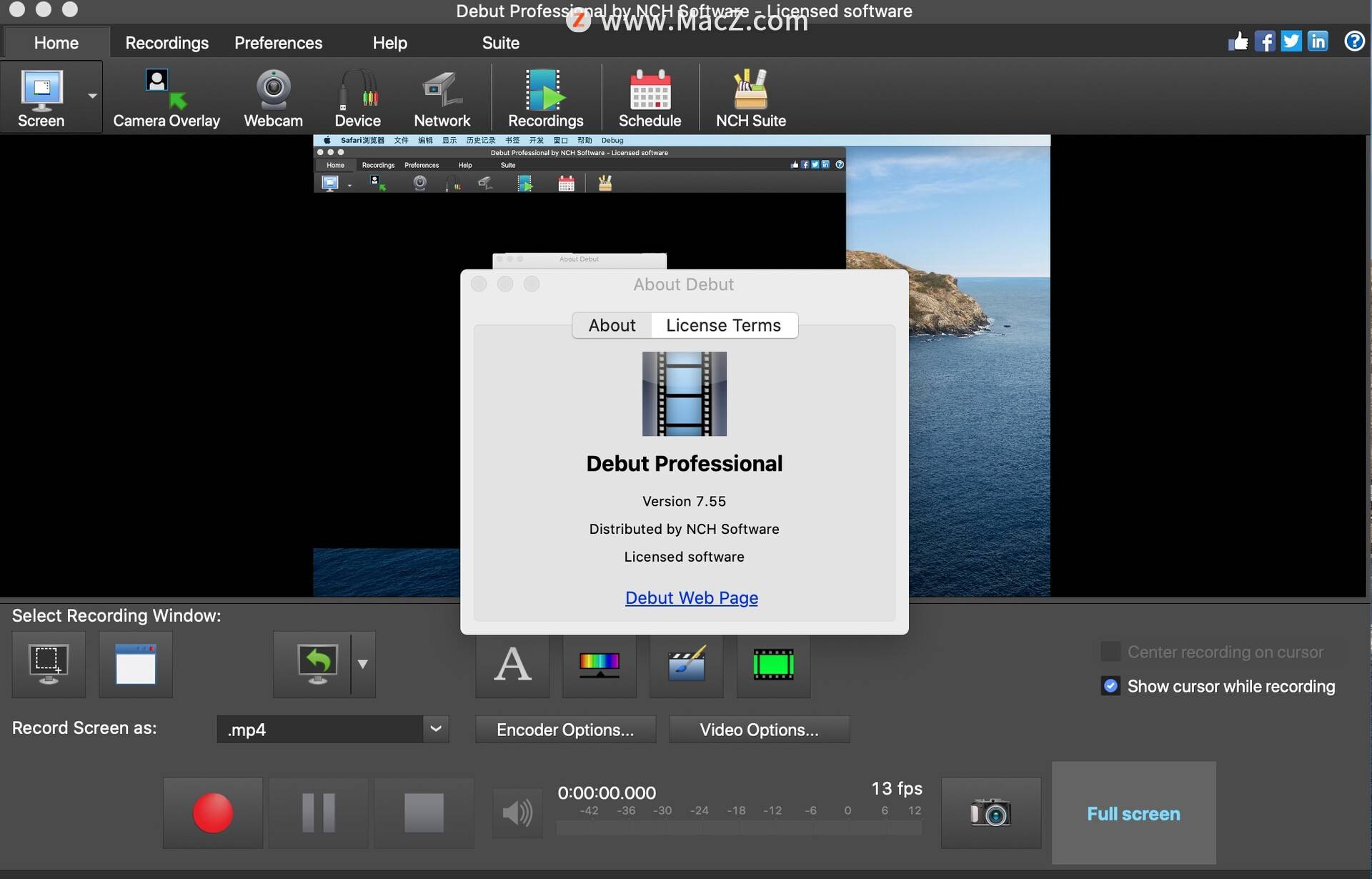Toggle the audio speaker button
Screen dimensions: 1372x879
(517, 813)
